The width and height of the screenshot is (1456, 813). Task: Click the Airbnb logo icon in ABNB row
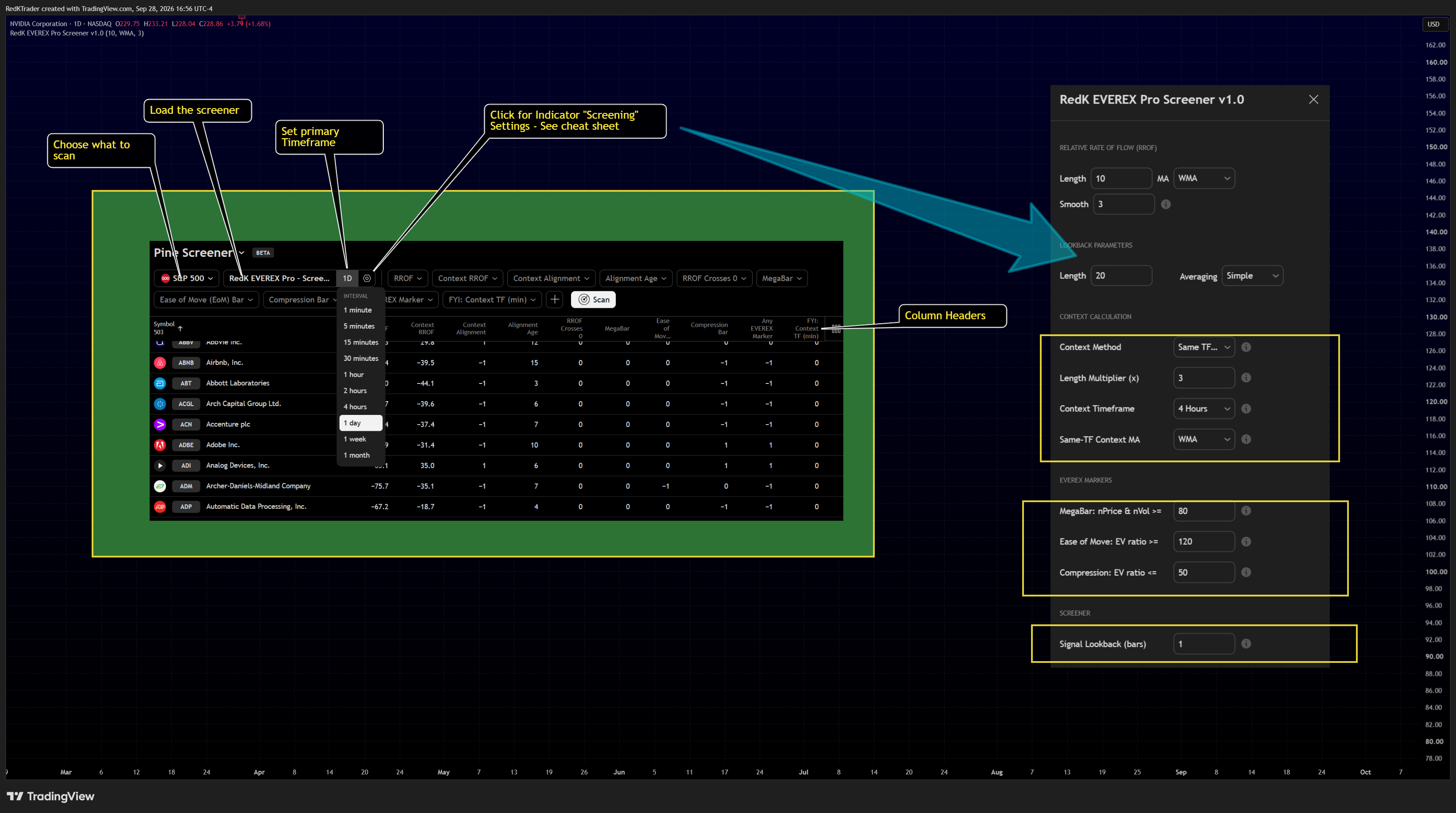pos(160,363)
